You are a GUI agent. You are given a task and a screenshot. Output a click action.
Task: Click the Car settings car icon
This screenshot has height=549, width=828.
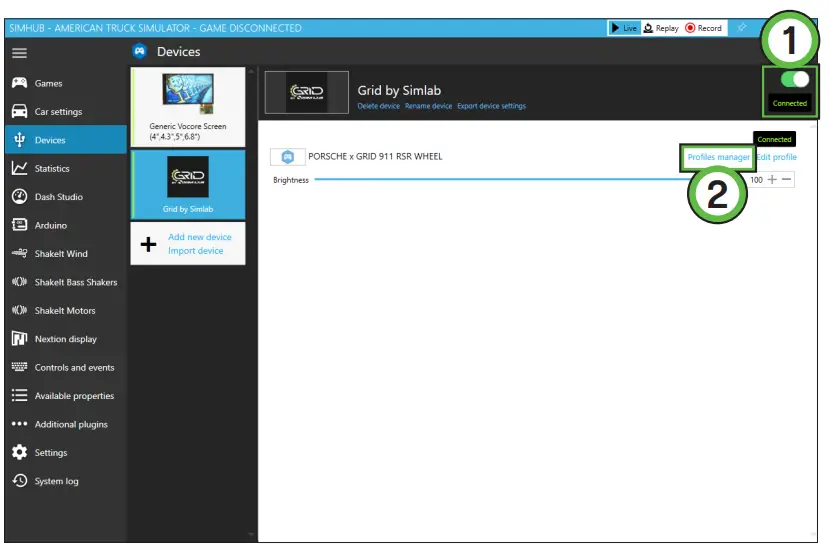tap(20, 111)
